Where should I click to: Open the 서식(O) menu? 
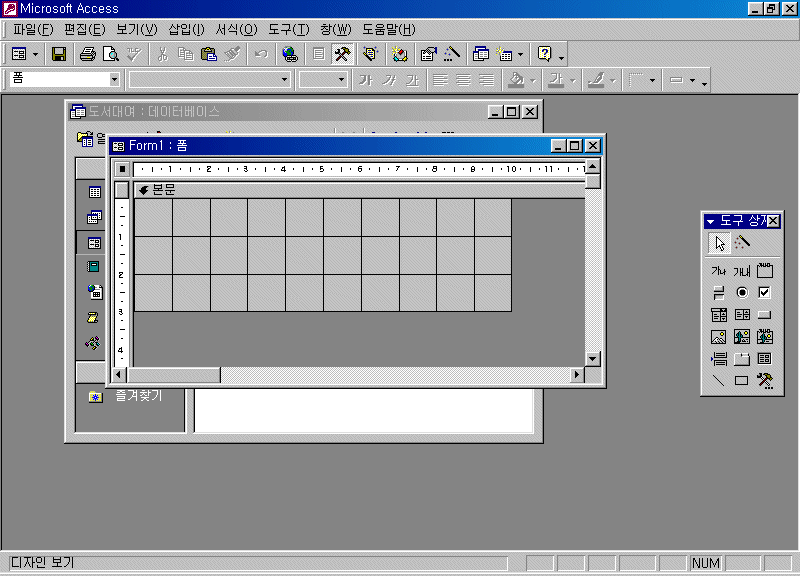coord(236,30)
